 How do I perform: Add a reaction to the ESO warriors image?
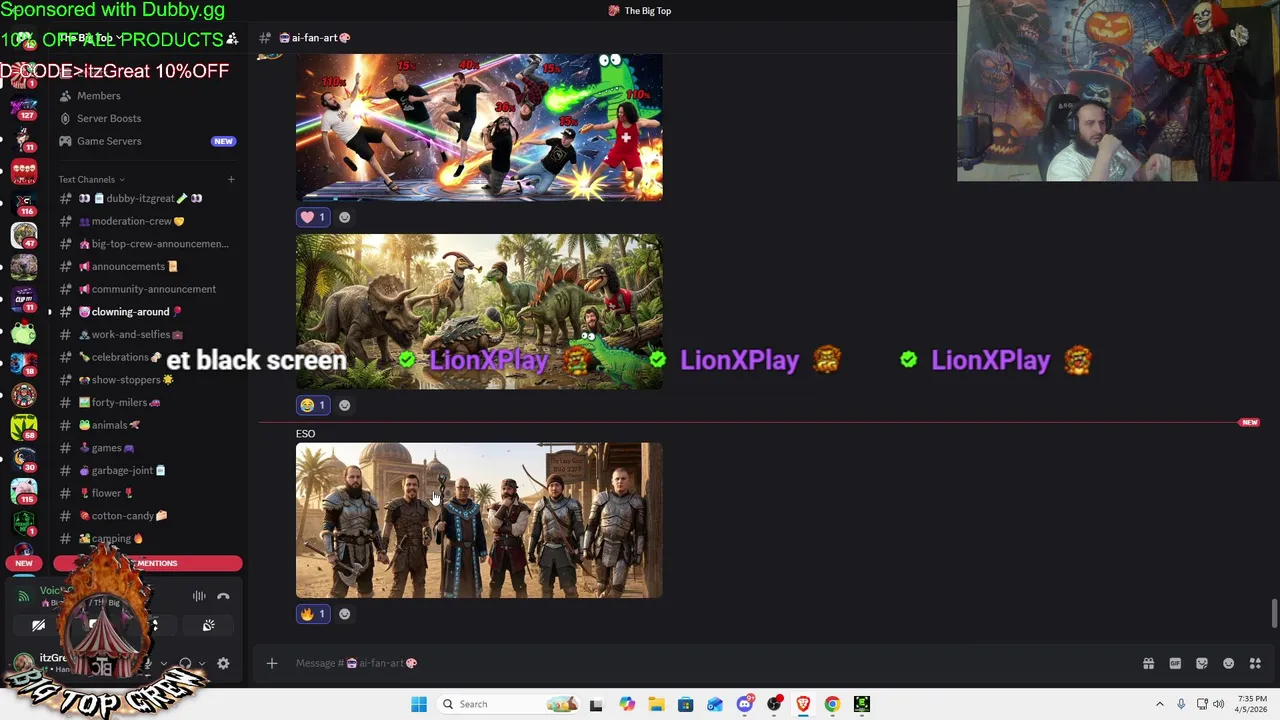pos(344,614)
